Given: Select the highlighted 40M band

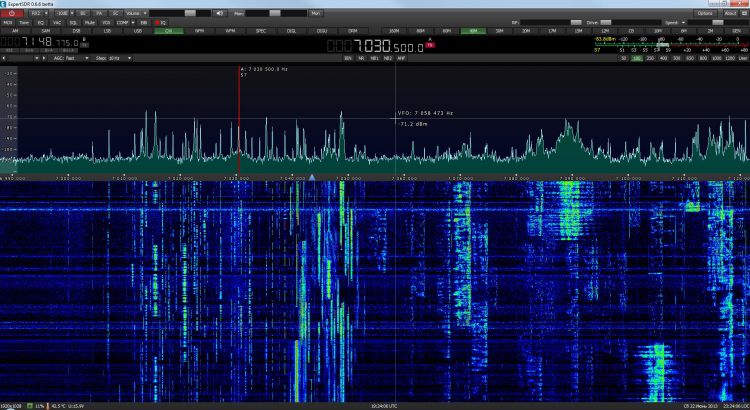Looking at the screenshot, I should (x=473, y=31).
